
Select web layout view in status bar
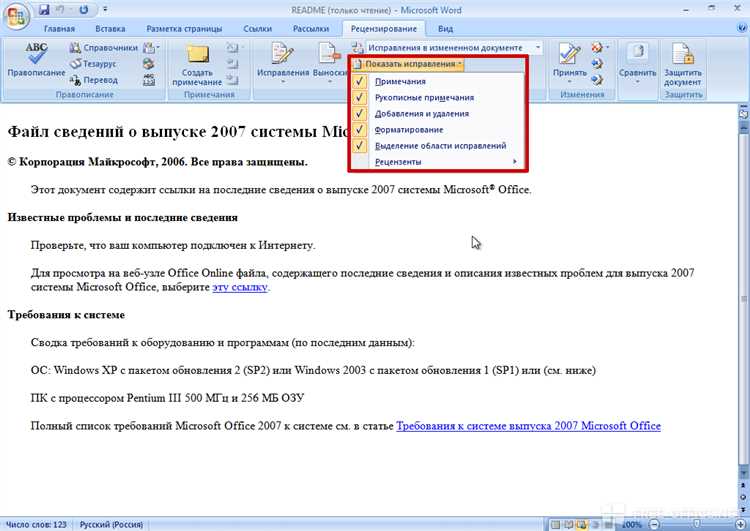click(582, 525)
